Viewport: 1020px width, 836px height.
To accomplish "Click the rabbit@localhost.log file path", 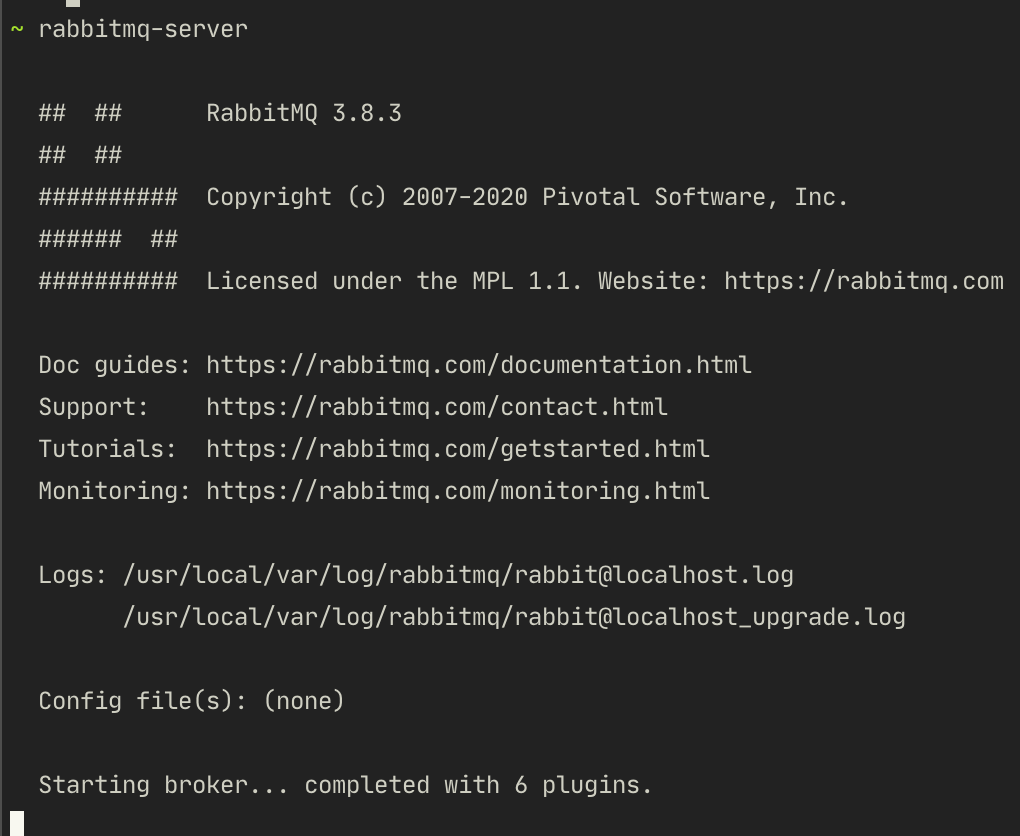I will pyautogui.click(x=458, y=575).
